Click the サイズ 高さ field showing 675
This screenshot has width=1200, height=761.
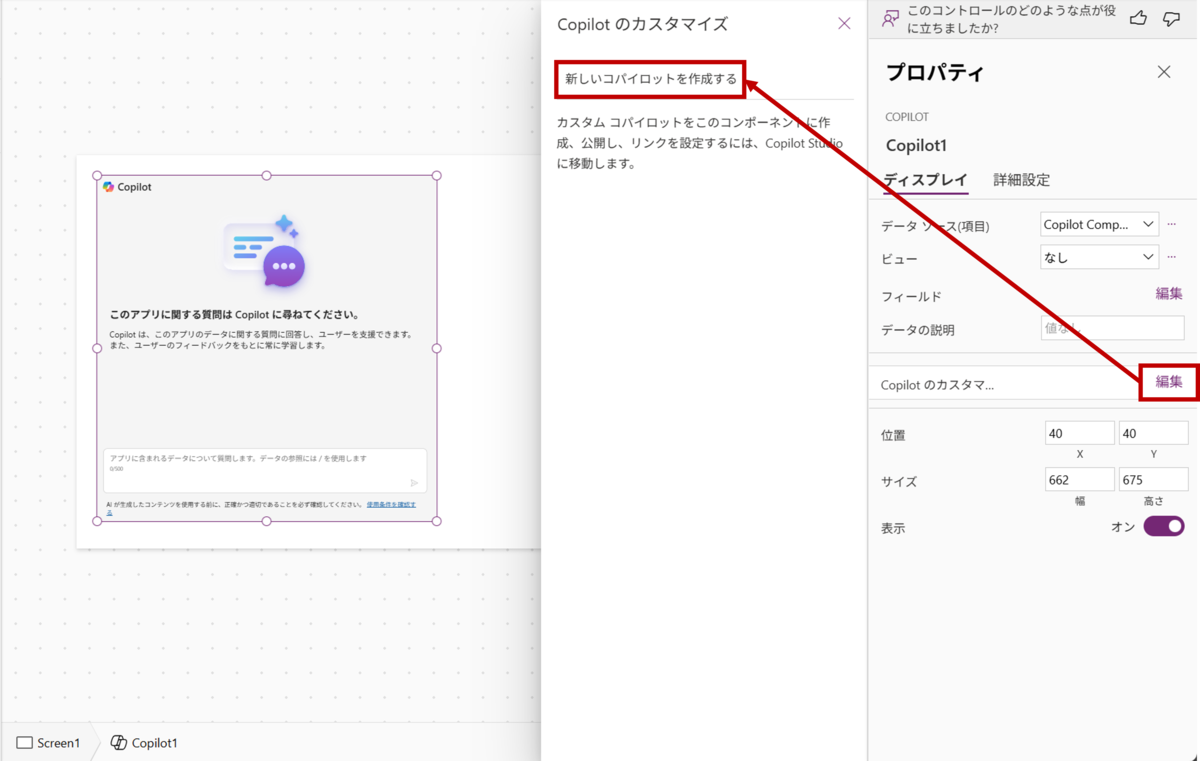point(1153,479)
